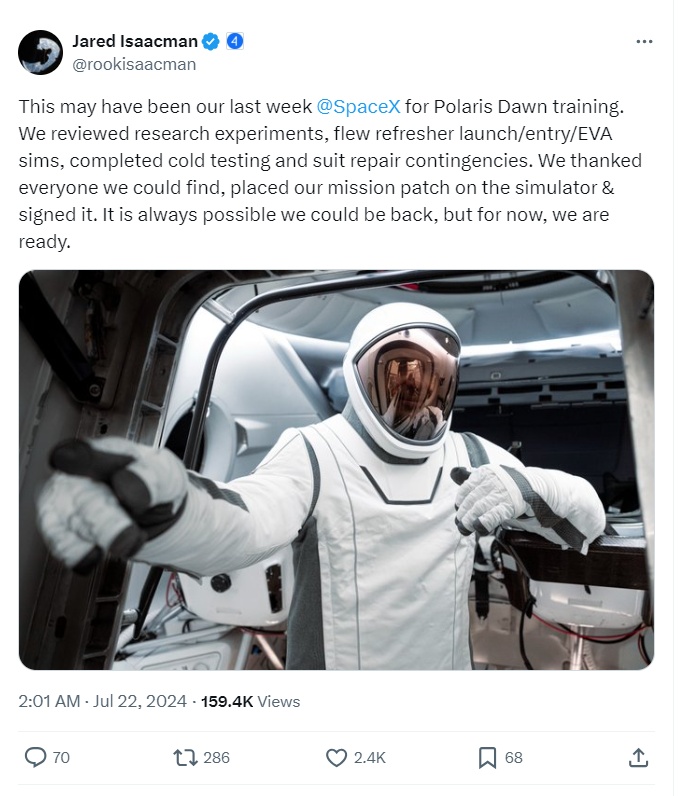Share the tweet via the share icon
The height and width of the screenshot is (796, 700).
[x=637, y=758]
